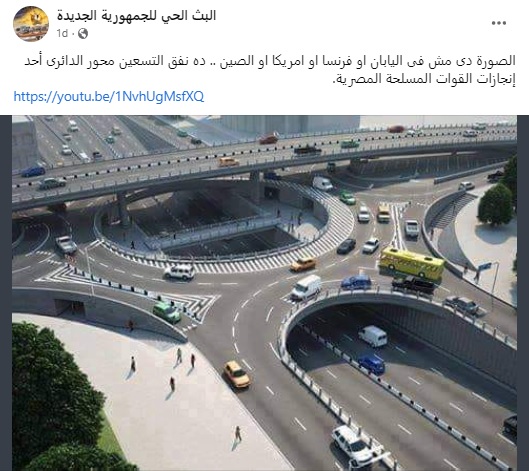Click the globe public audience icon
529x471 pixels.
point(83,33)
